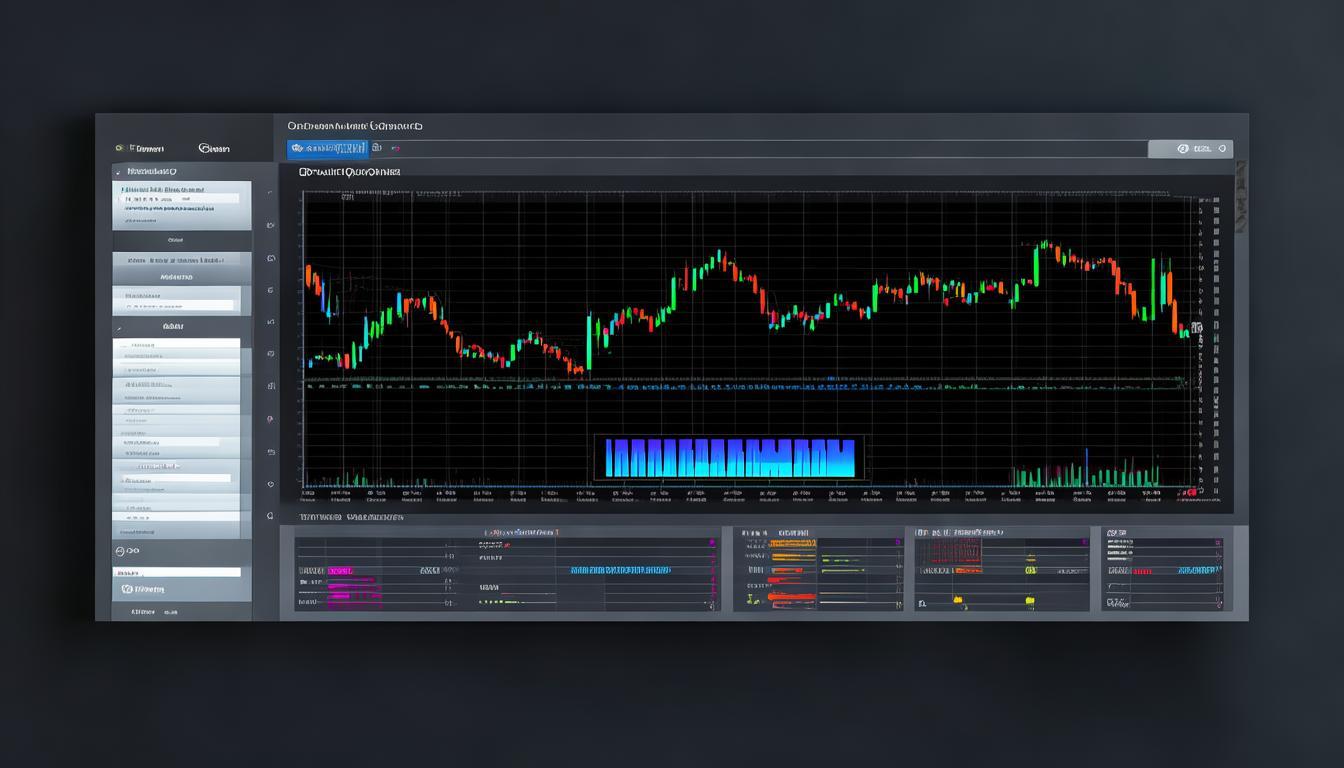Select the second header item in the sidebar top row

coord(214,148)
